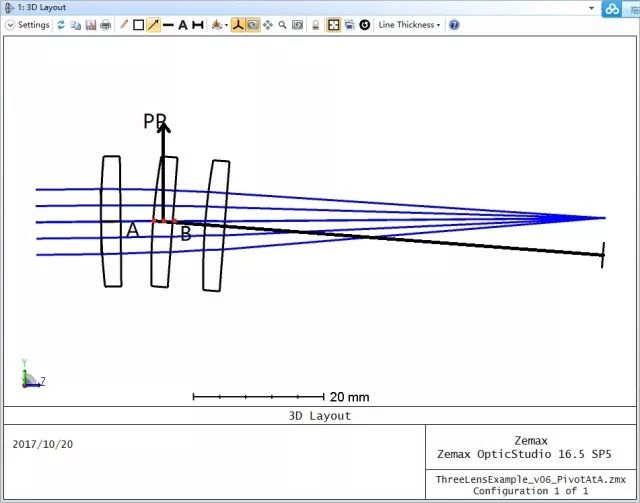Select the H-shaped measure distance tool
Viewport: 640px width, 503px height.
point(198,25)
